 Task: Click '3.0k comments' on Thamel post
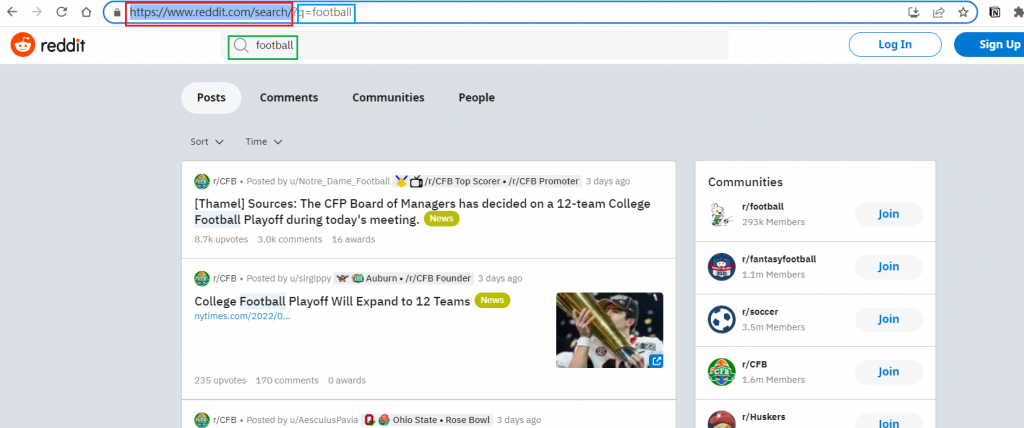(290, 240)
